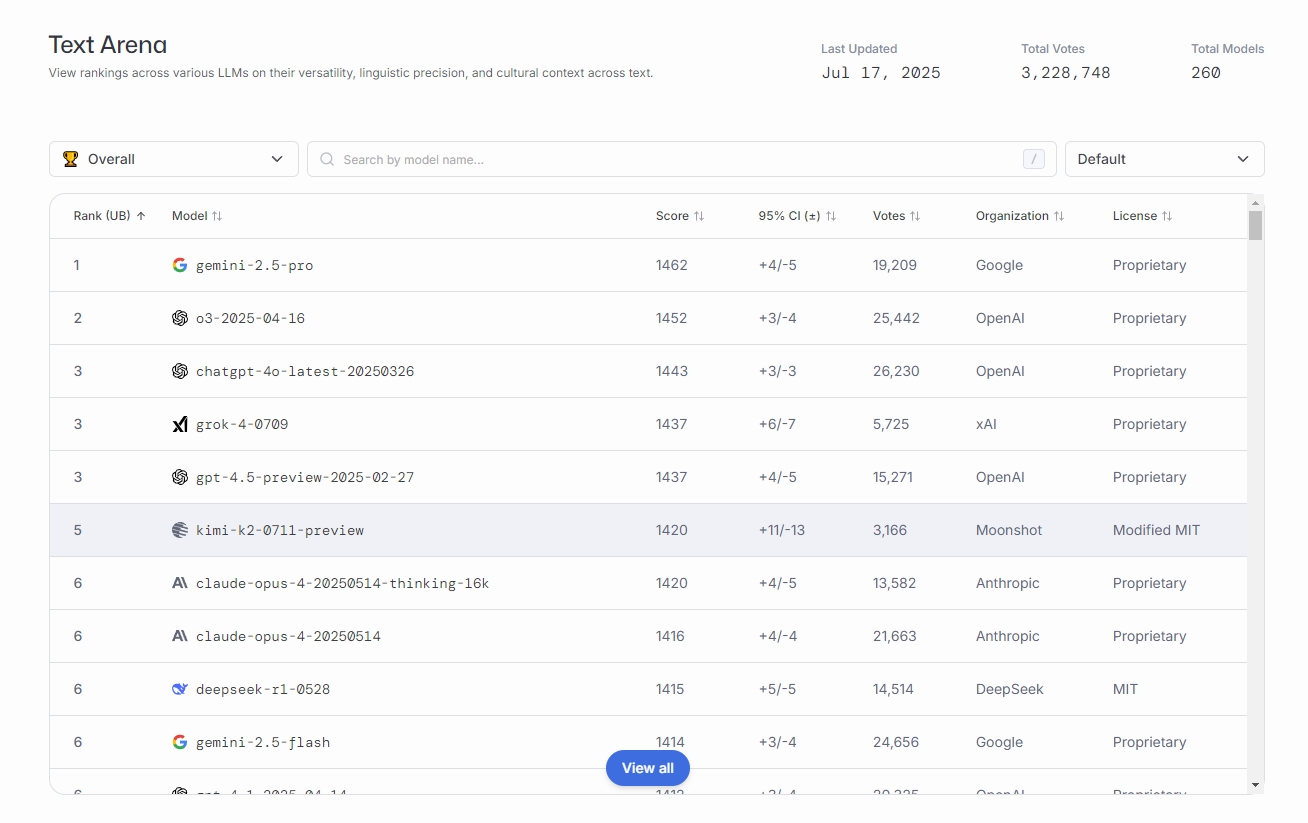Click the votes value 25,442

[896, 318]
